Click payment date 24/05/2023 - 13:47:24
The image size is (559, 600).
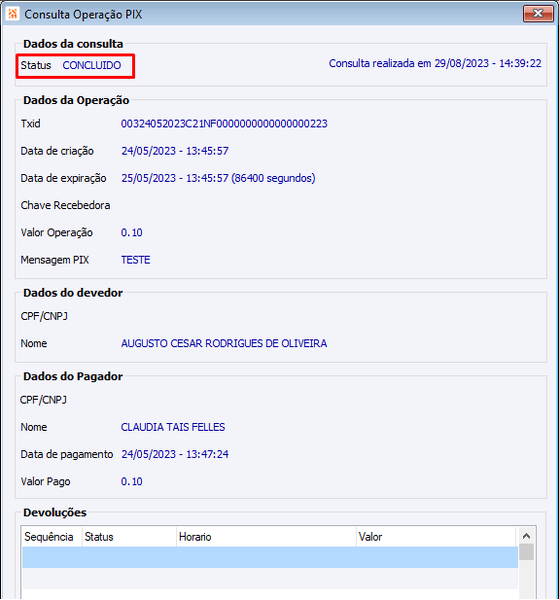[x=175, y=454]
